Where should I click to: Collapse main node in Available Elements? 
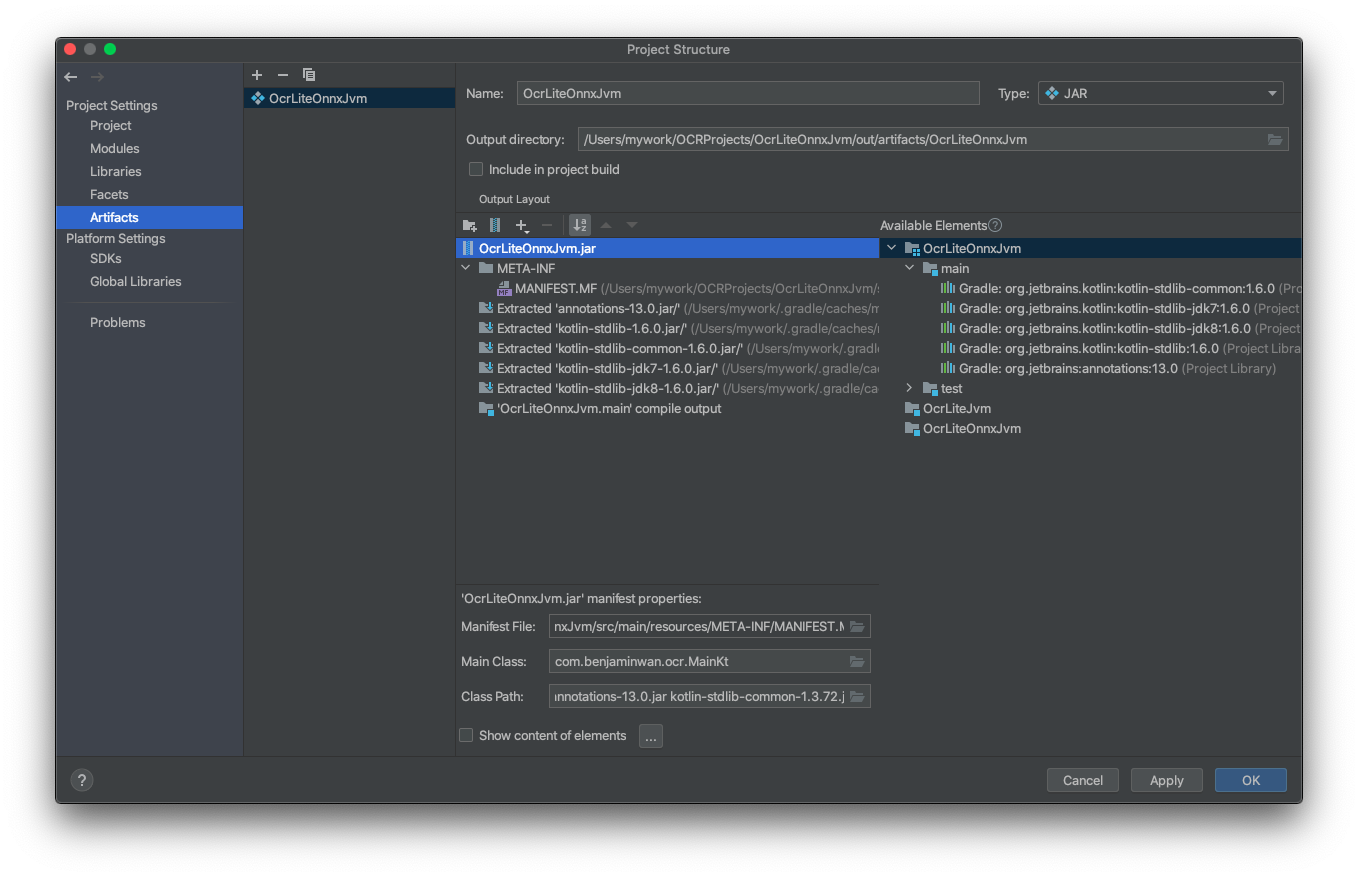(909, 268)
